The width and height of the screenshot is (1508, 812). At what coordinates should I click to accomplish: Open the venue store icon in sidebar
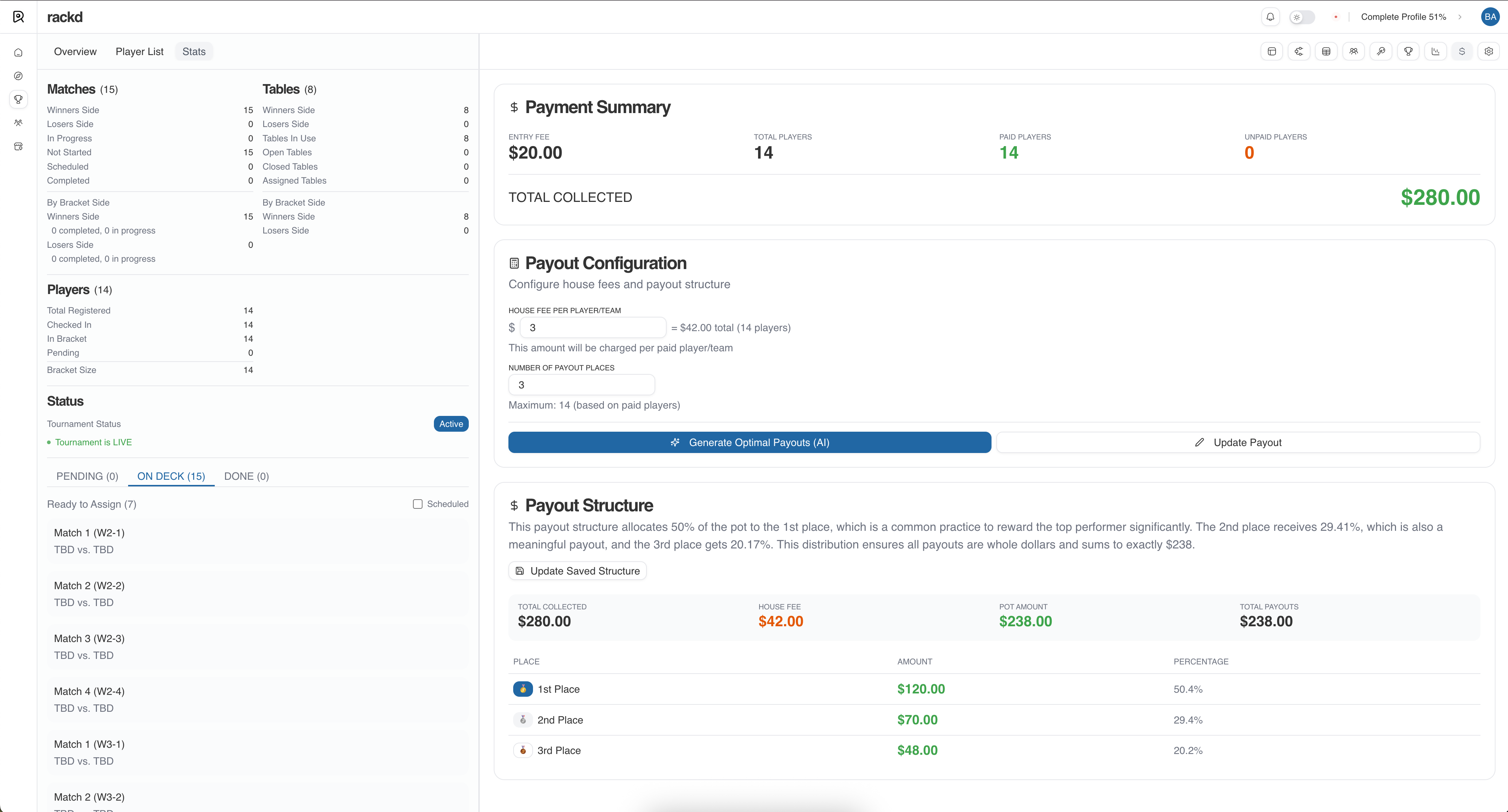18,146
